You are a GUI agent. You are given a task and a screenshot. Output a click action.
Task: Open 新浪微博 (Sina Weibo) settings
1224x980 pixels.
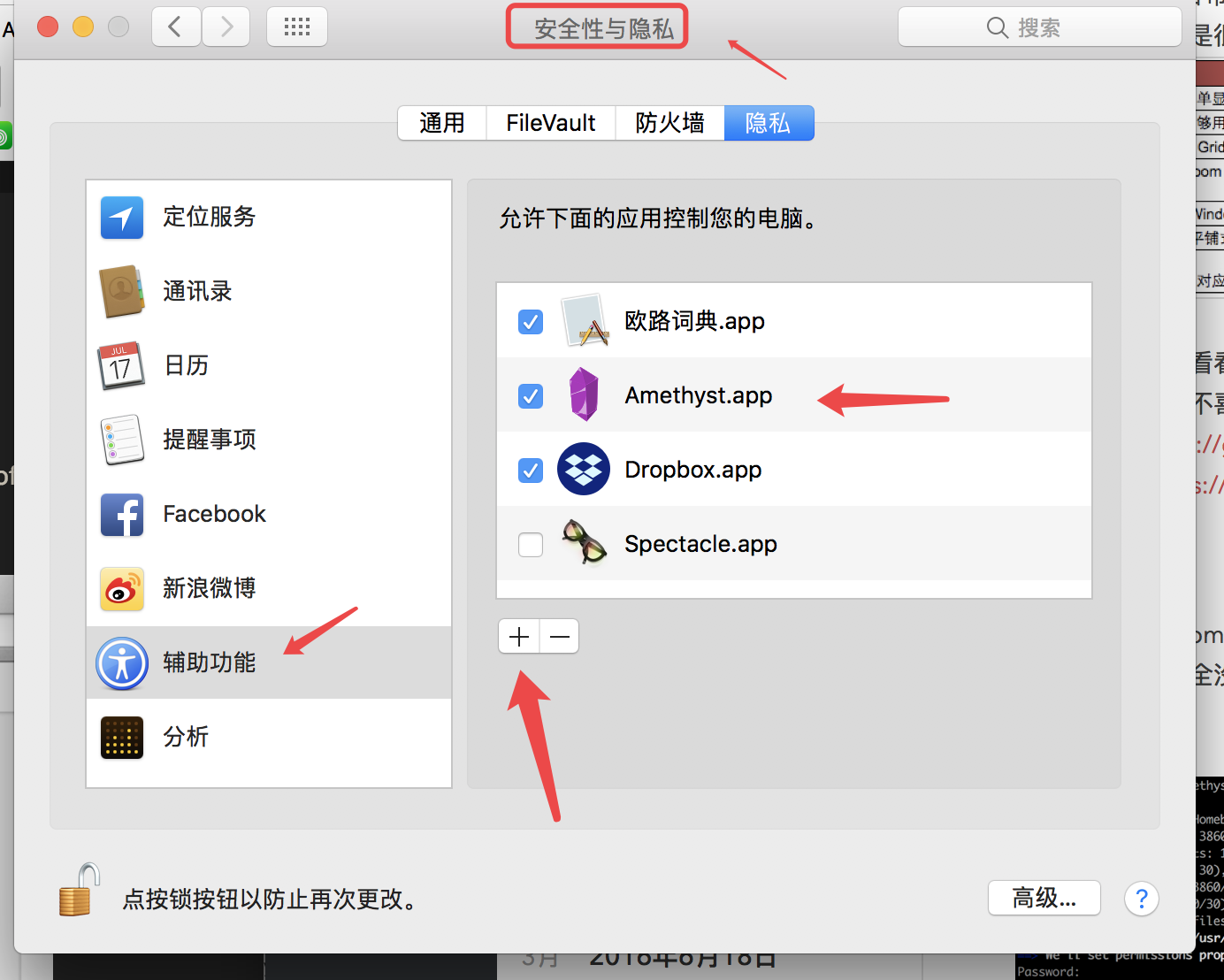[209, 588]
